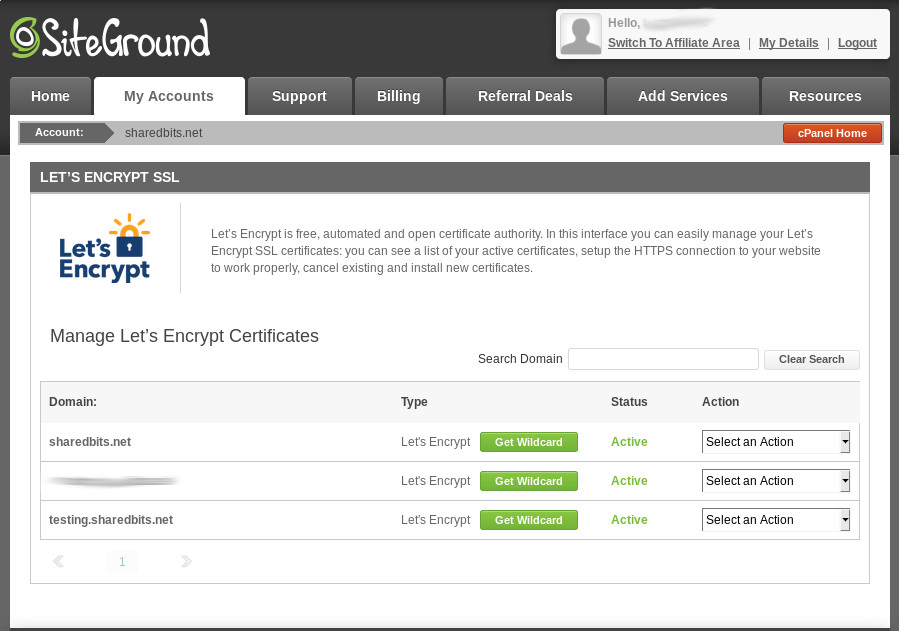Click the cPanel Home button
The image size is (899, 631).
click(832, 133)
